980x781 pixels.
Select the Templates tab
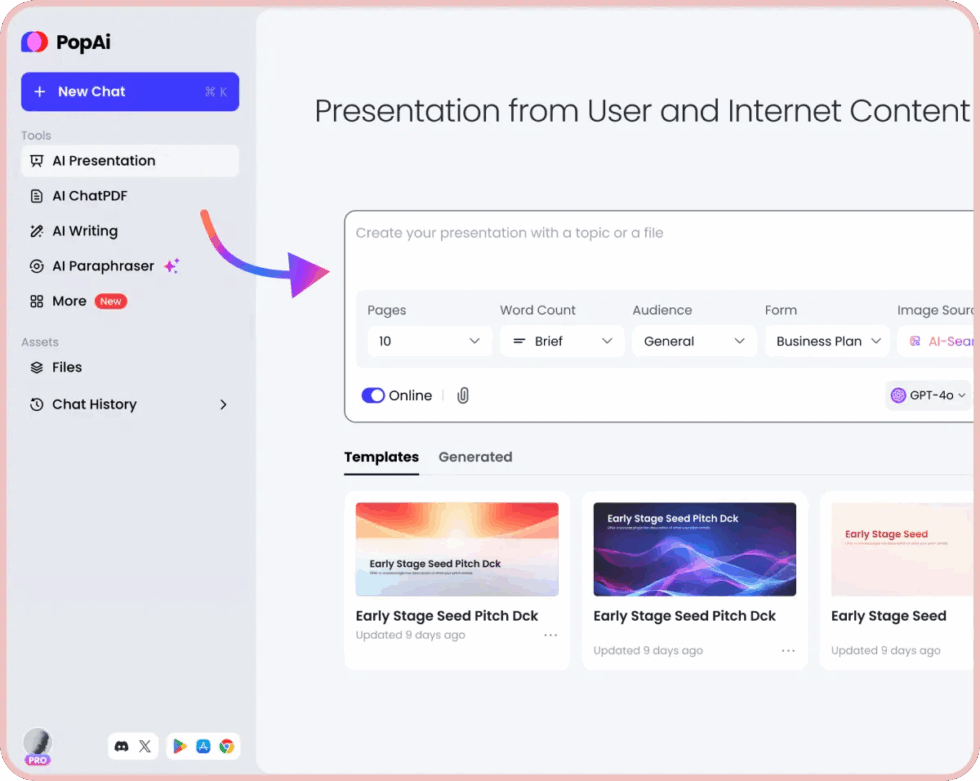point(381,457)
